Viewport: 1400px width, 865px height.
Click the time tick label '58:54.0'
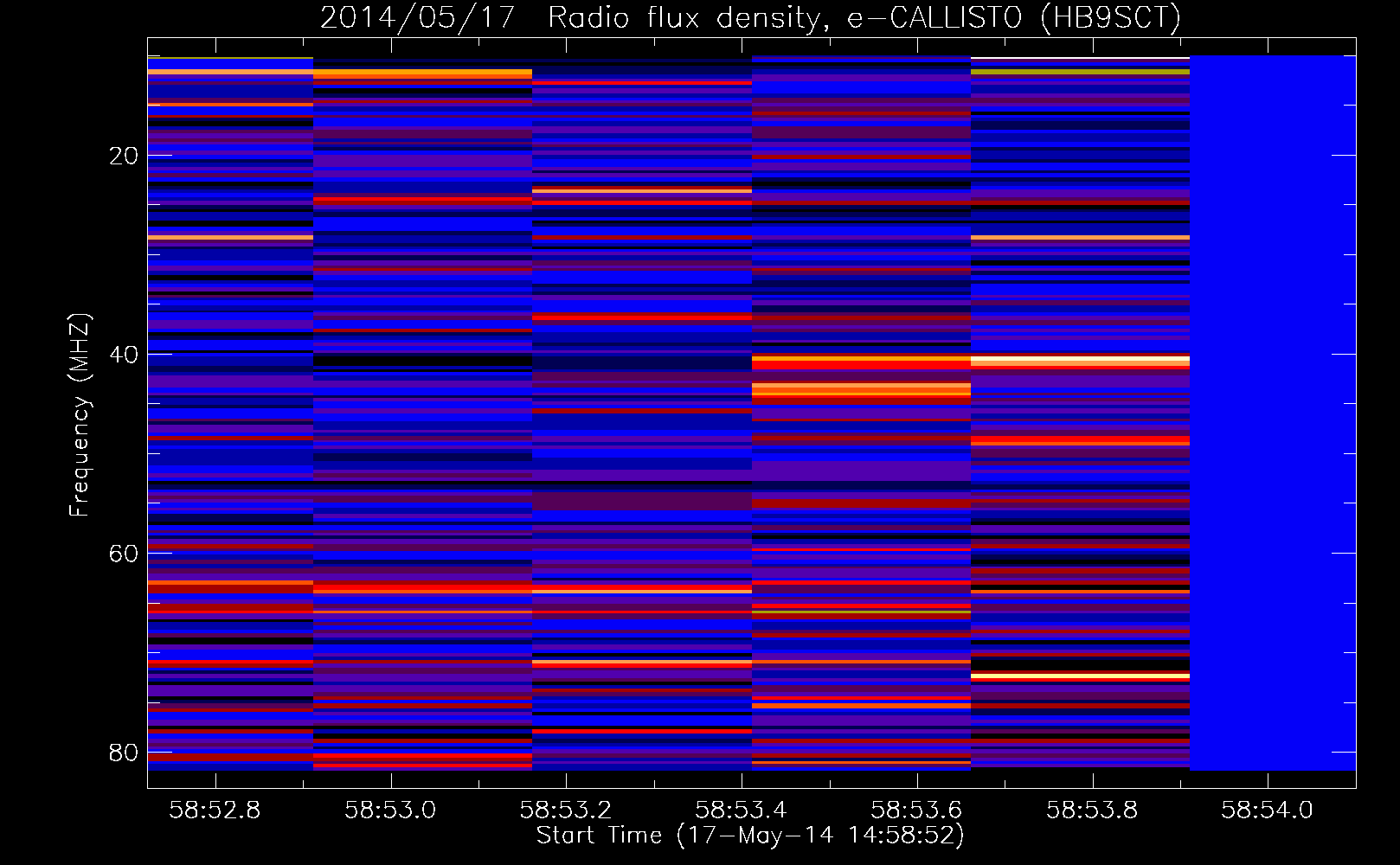click(x=1268, y=810)
